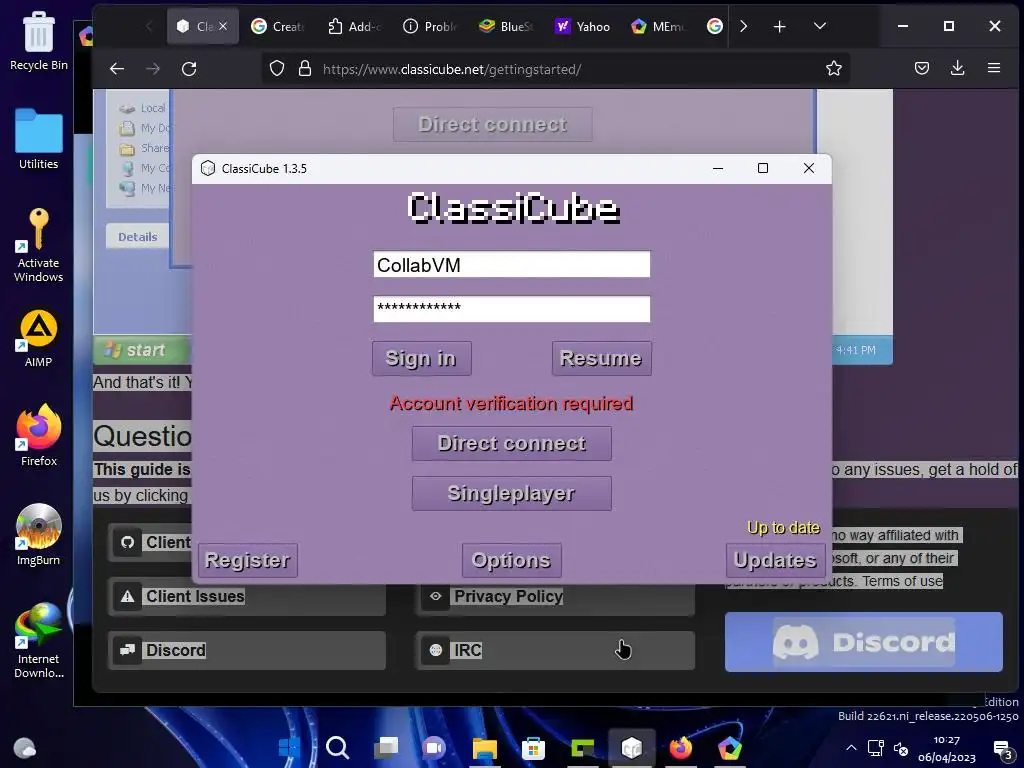Open weather widget on taskbar
This screenshot has height=768, width=1024.
tap(25, 747)
